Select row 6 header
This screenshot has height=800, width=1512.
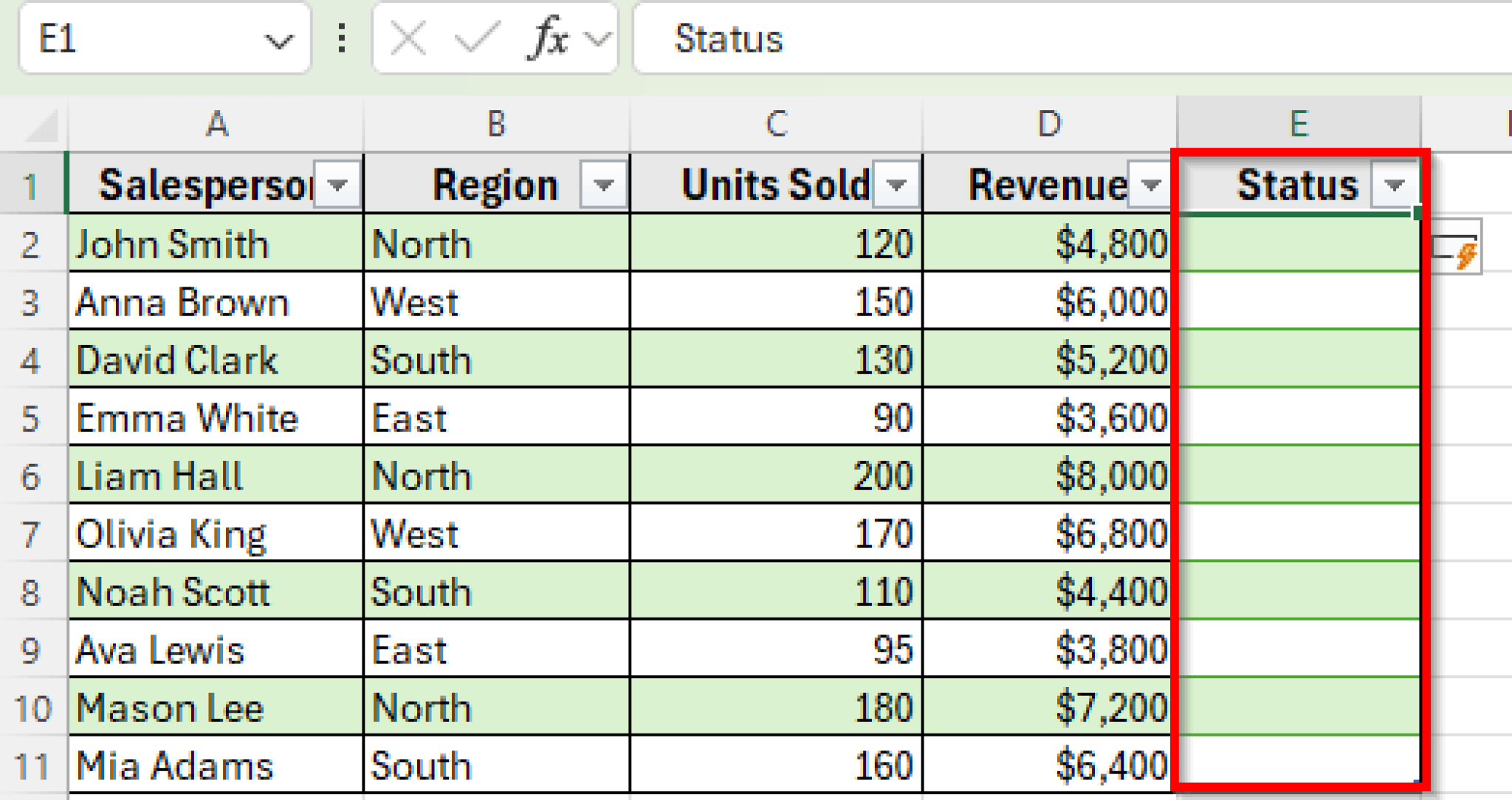pos(30,476)
